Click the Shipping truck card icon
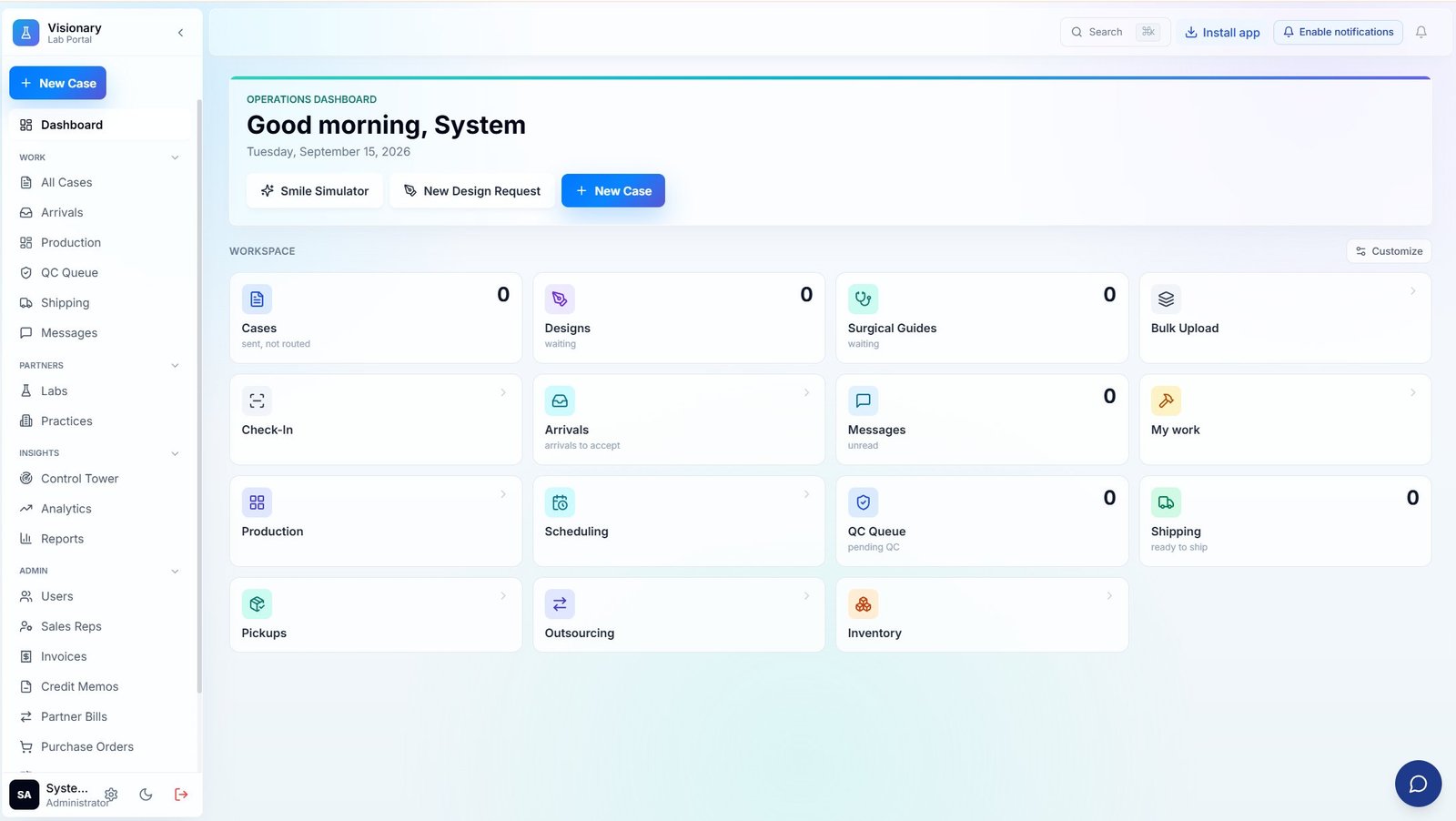 pyautogui.click(x=1166, y=502)
